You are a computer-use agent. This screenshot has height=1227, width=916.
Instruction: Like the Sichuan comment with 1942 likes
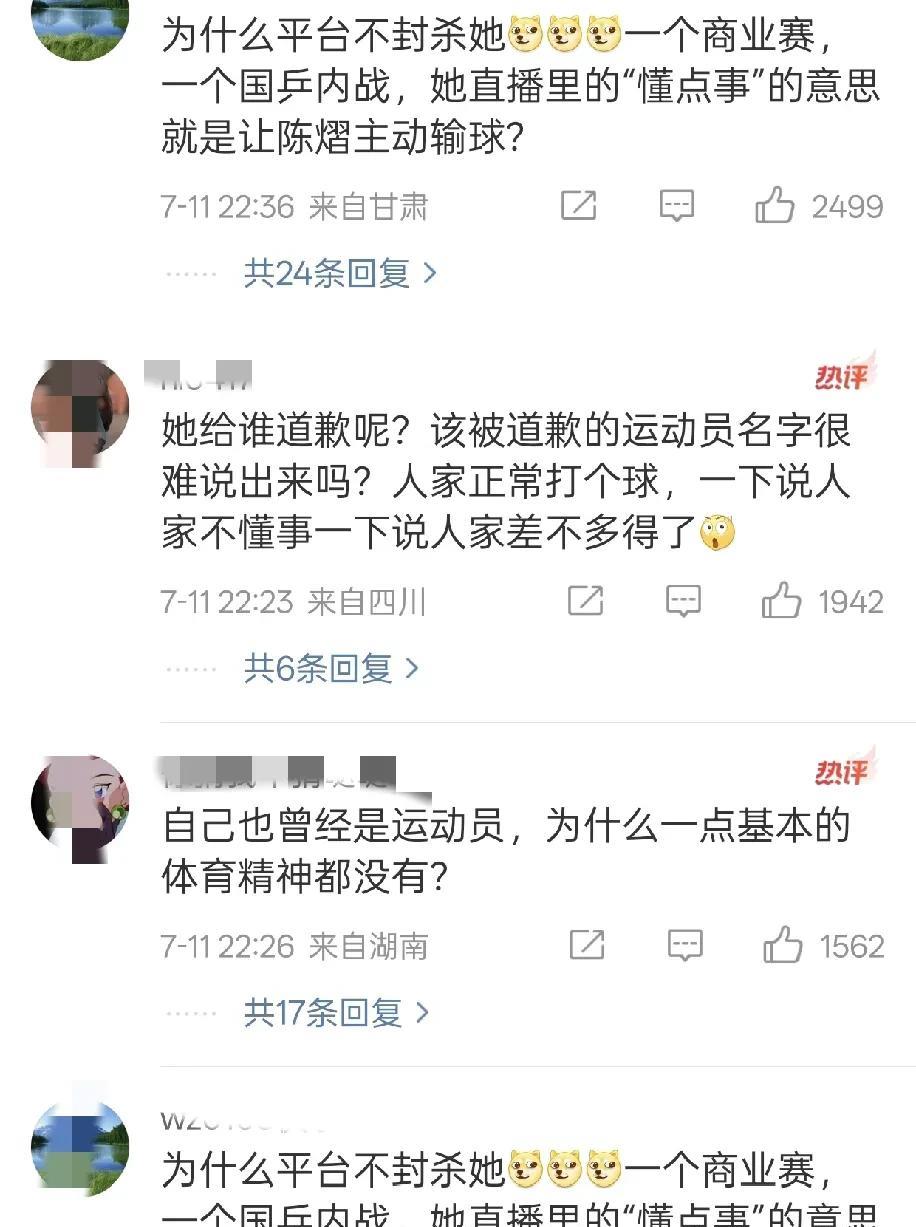click(782, 601)
